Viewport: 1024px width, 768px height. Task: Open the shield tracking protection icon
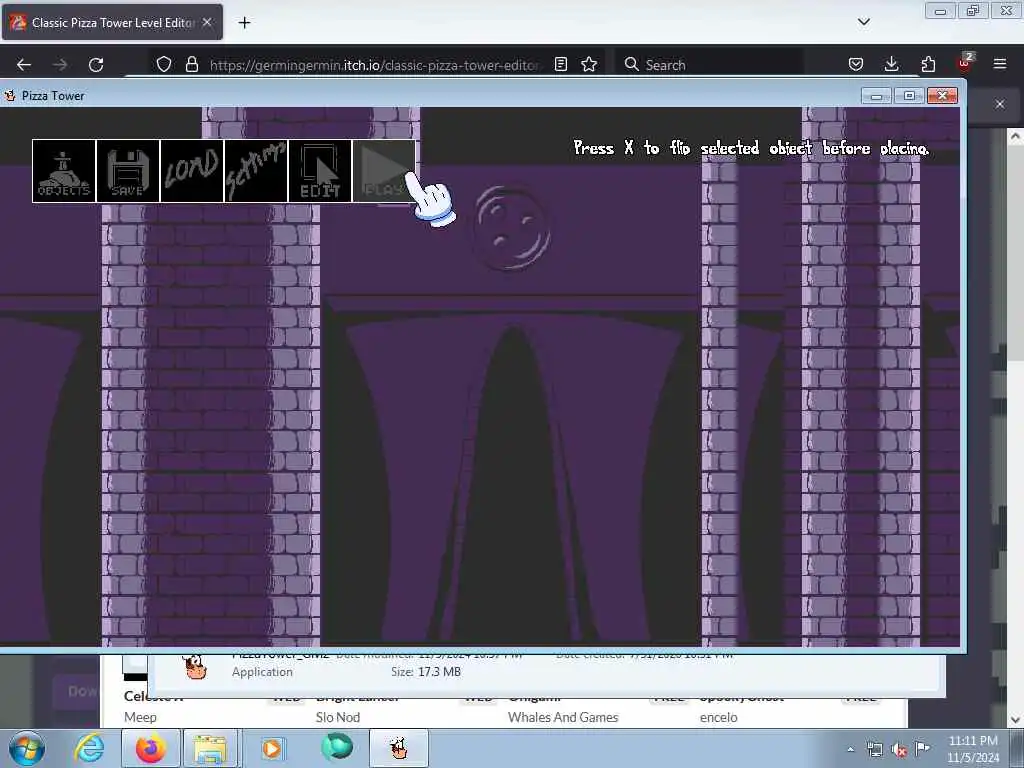(164, 64)
